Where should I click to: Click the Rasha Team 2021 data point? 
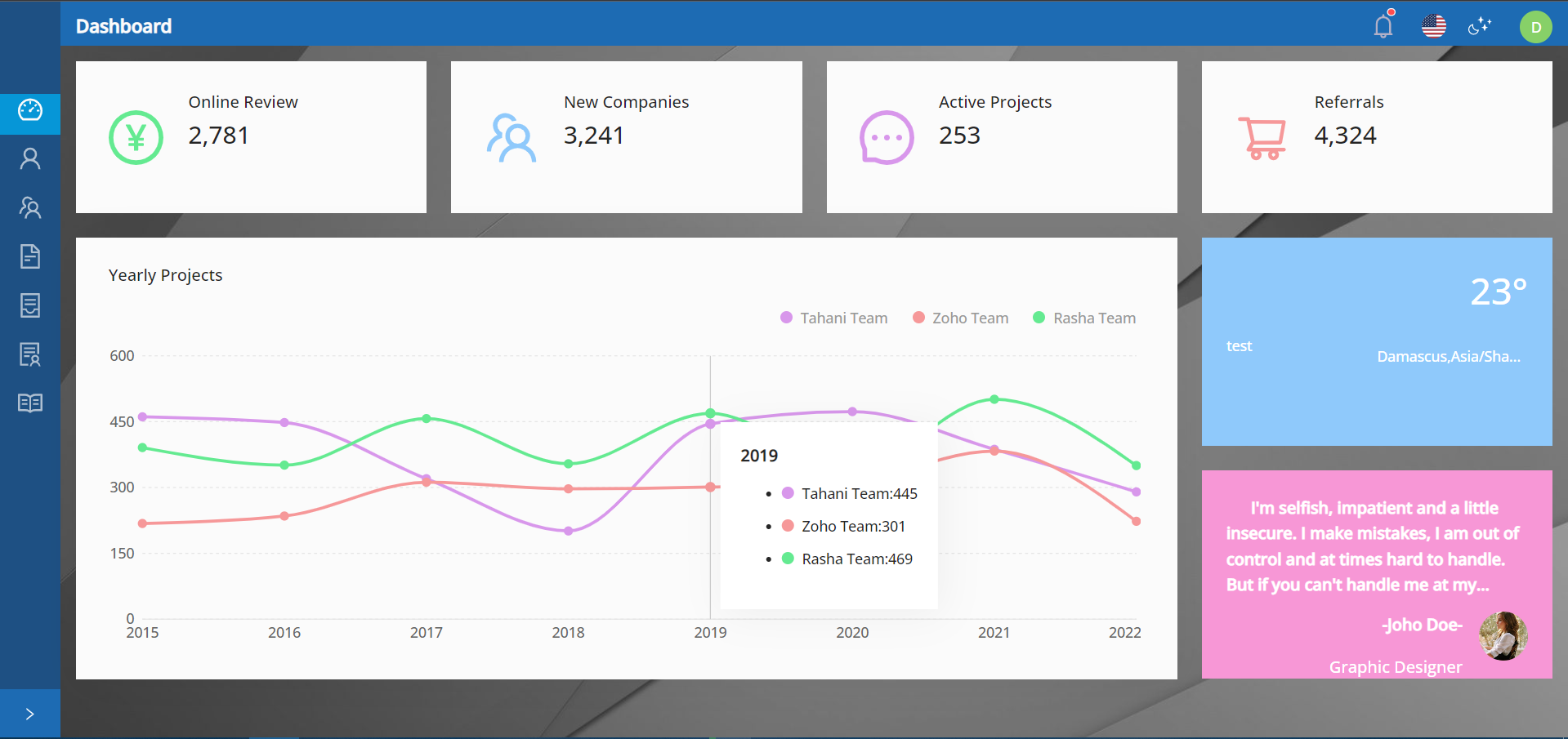(994, 399)
